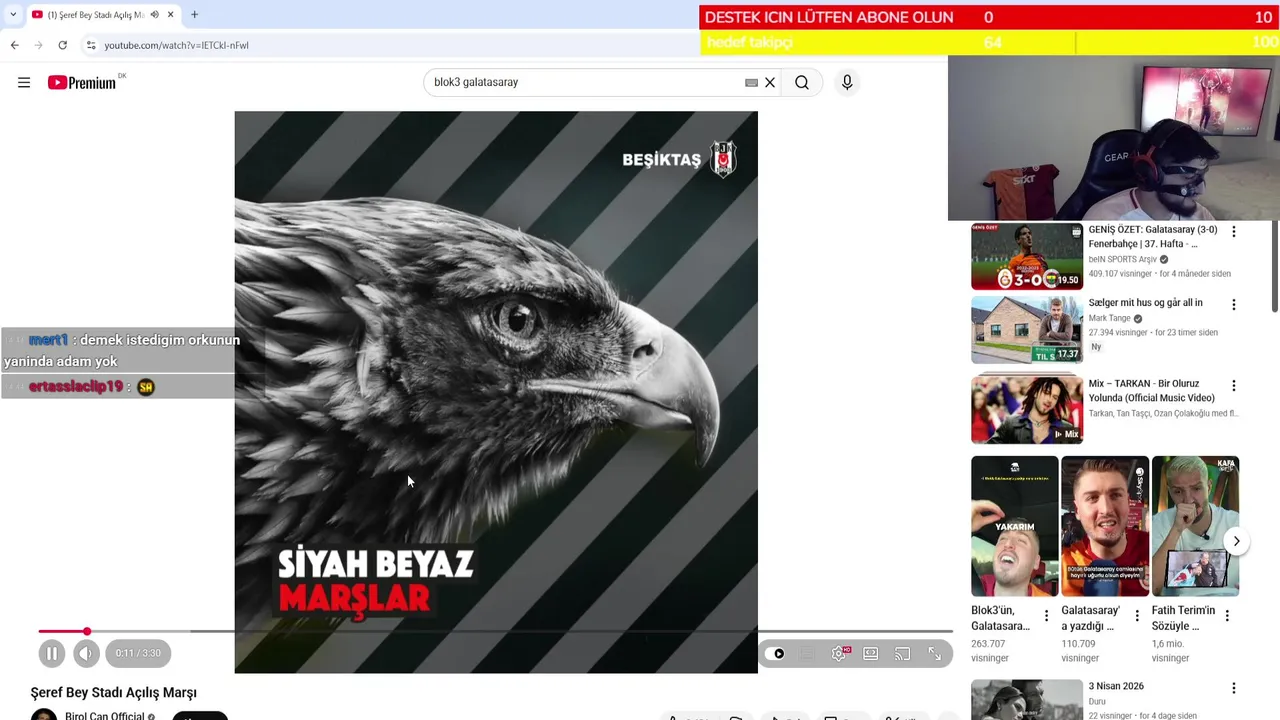Viewport: 1280px width, 720px height.
Task: Visit beIN SPORTS Arşiv channel
Action: (1122, 260)
